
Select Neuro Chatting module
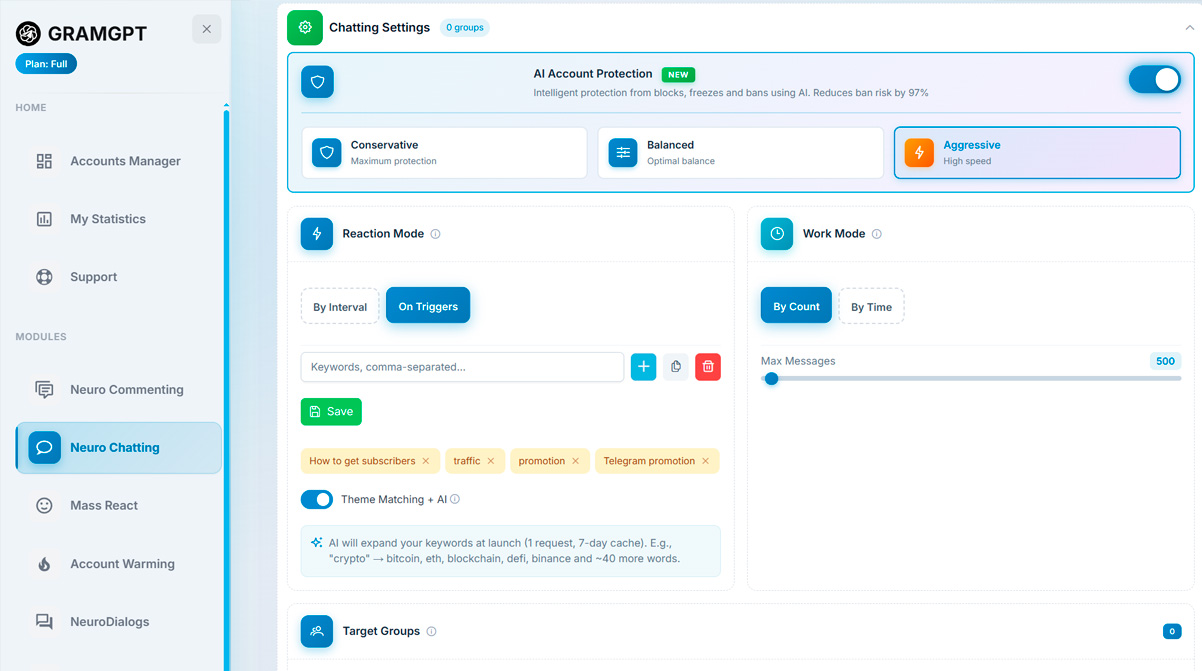pos(118,448)
